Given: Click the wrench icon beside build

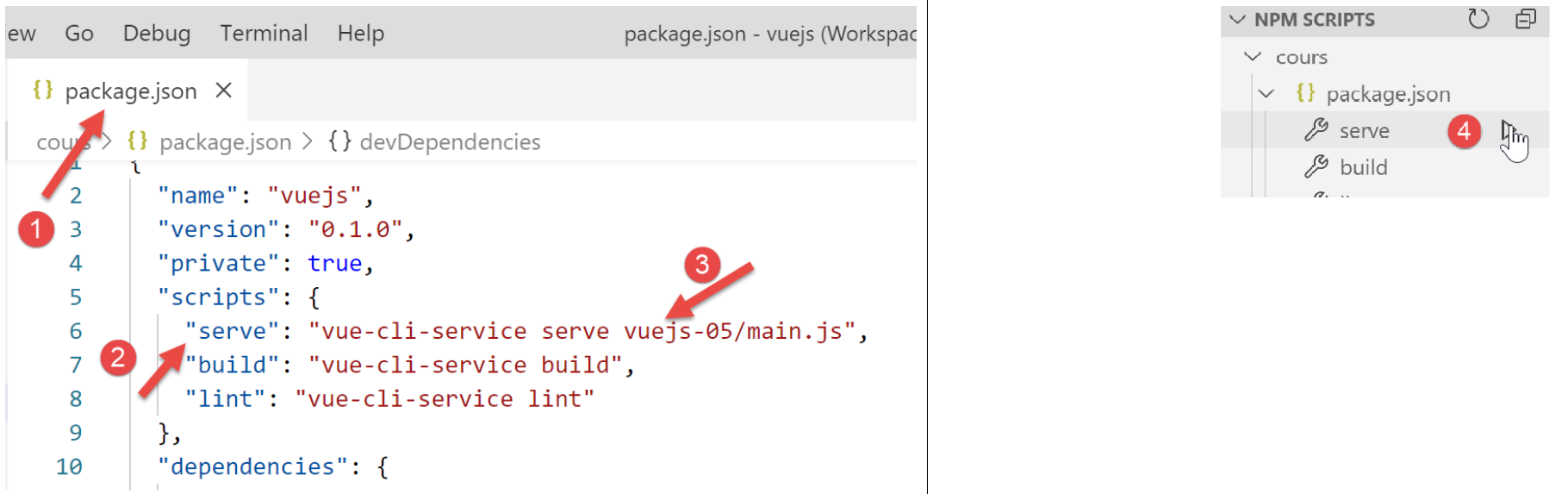Looking at the screenshot, I should pyautogui.click(x=1316, y=166).
